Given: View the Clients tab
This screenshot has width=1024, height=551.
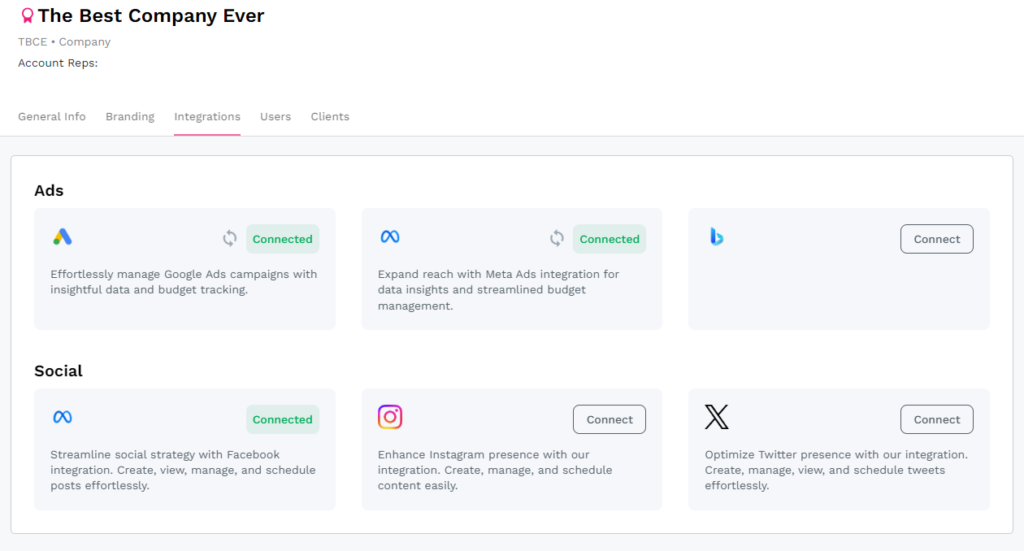Looking at the screenshot, I should click(330, 117).
